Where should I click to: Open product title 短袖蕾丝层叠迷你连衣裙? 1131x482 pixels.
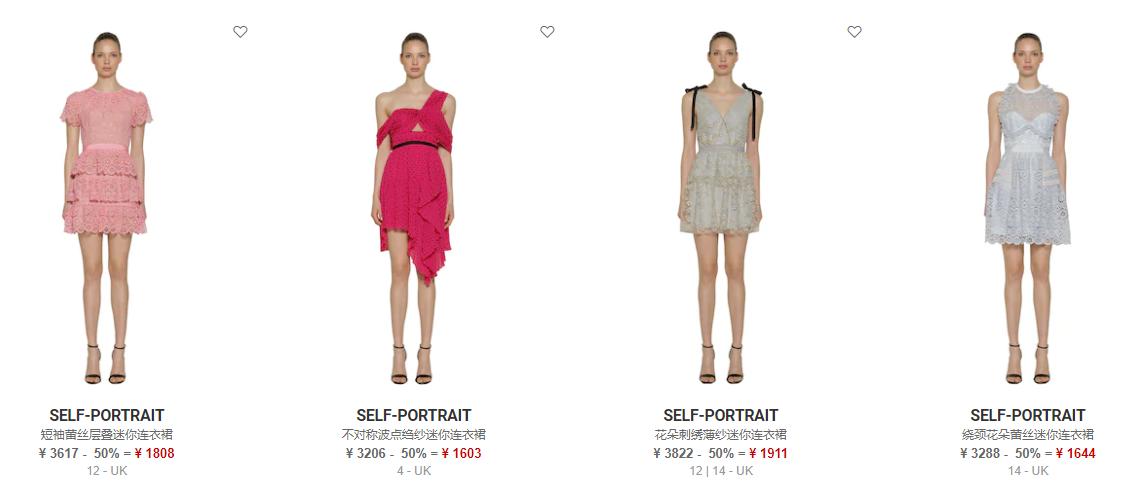click(x=107, y=435)
